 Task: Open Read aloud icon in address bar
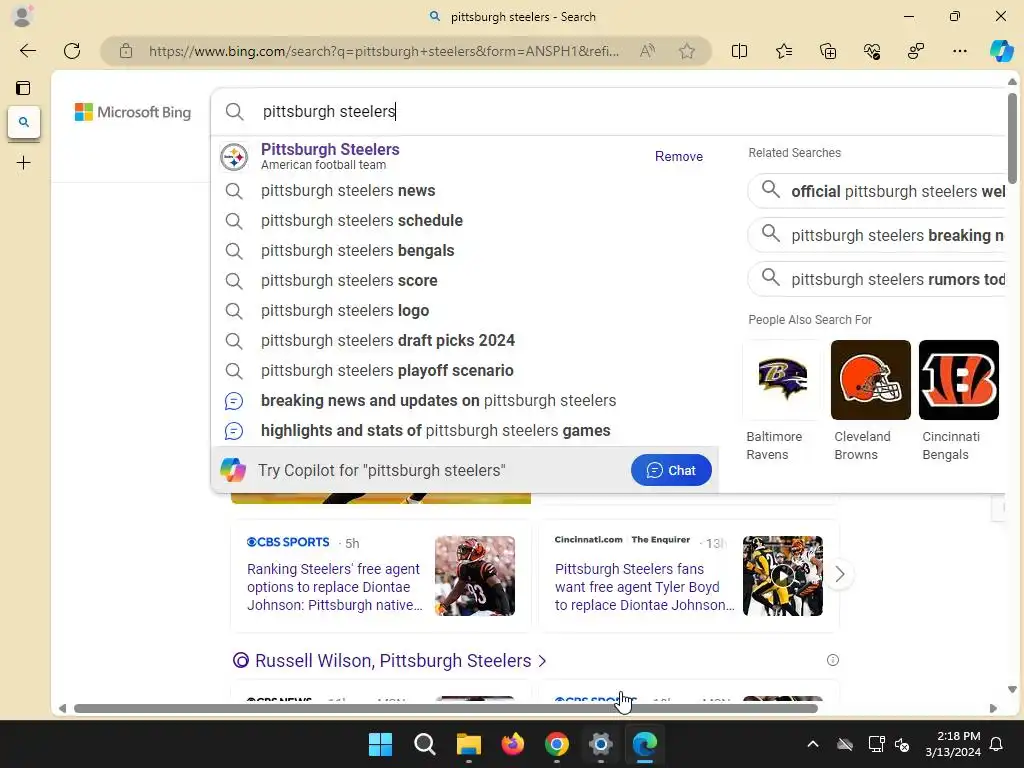[x=647, y=51]
